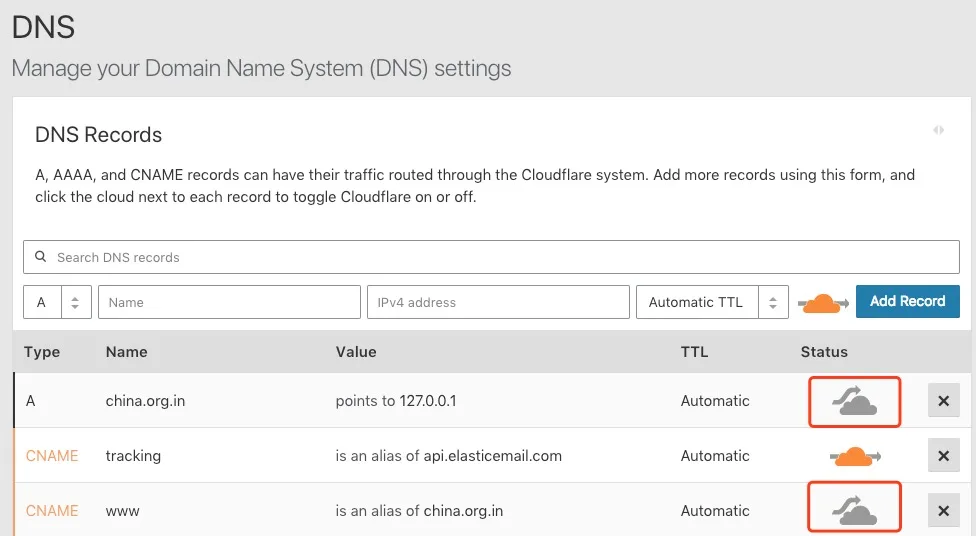Click the DNS page title
976x536 pixels.
(x=44, y=27)
